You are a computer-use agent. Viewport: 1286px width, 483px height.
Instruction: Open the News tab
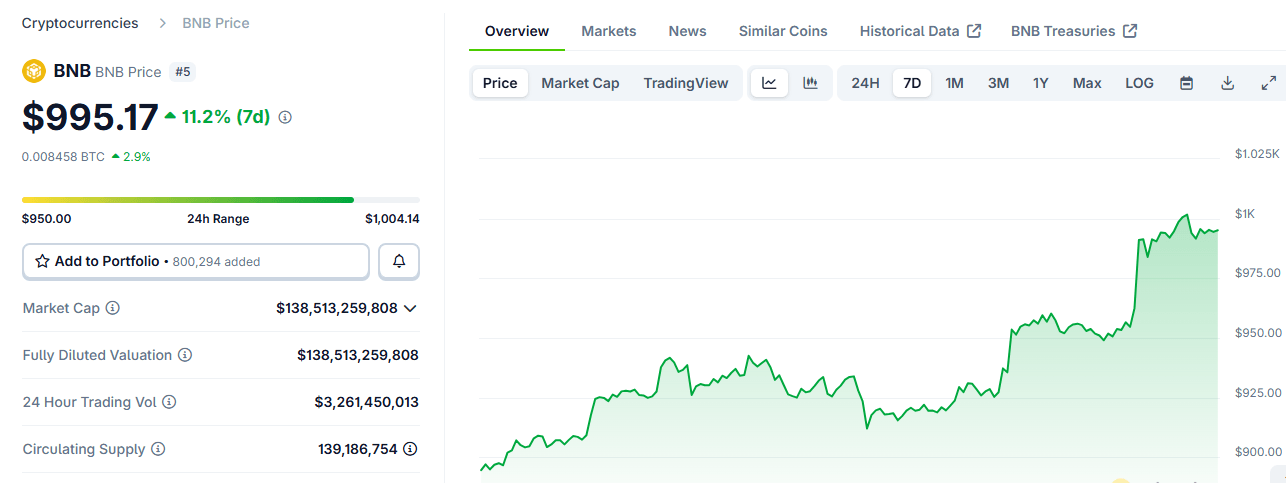[688, 31]
